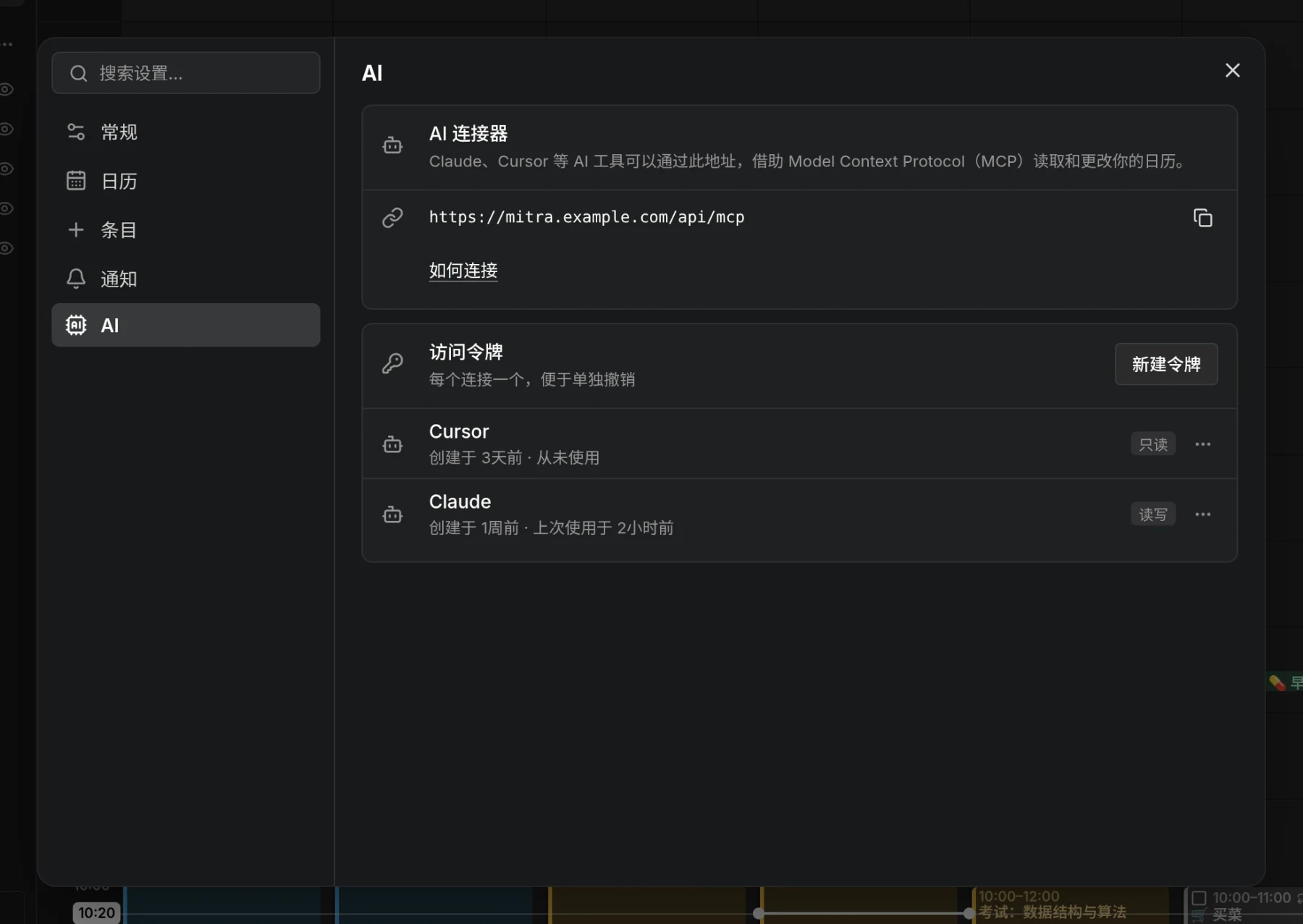The height and width of the screenshot is (924, 1303).
Task: Open the Cursor token's more options menu
Action: tap(1202, 444)
